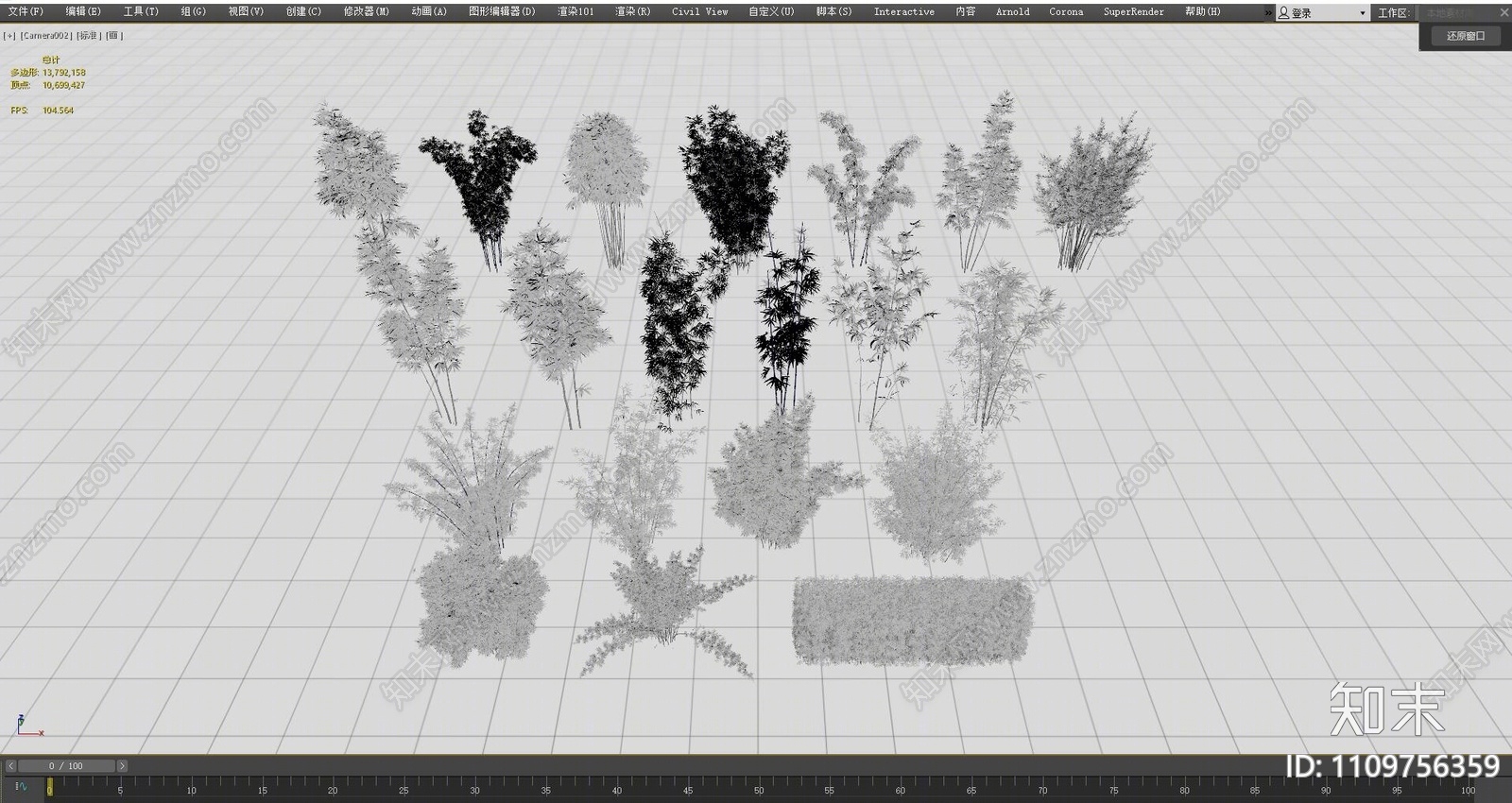This screenshot has width=1512, height=803.
Task: Step time slider to next frame
Action: click(x=122, y=766)
